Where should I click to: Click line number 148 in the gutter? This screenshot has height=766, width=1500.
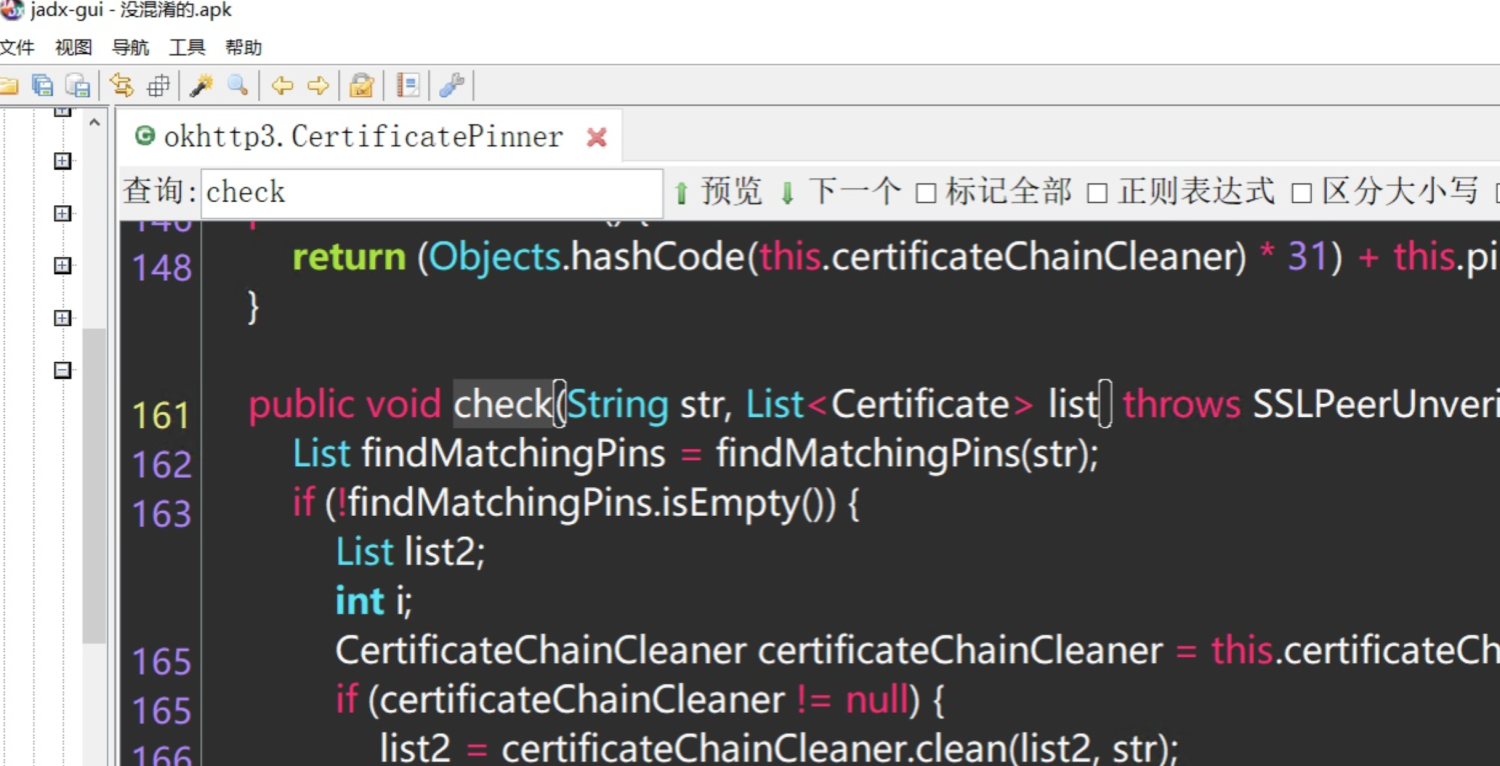tap(162, 268)
